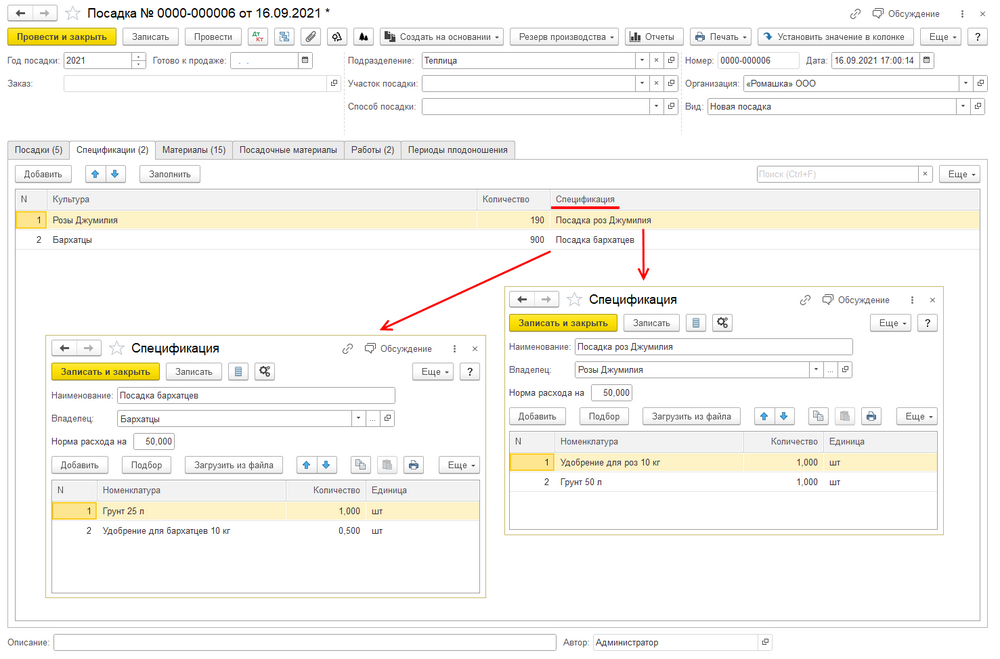
Task: Open the Создать на основании dropdown menu
Action: 441,36
